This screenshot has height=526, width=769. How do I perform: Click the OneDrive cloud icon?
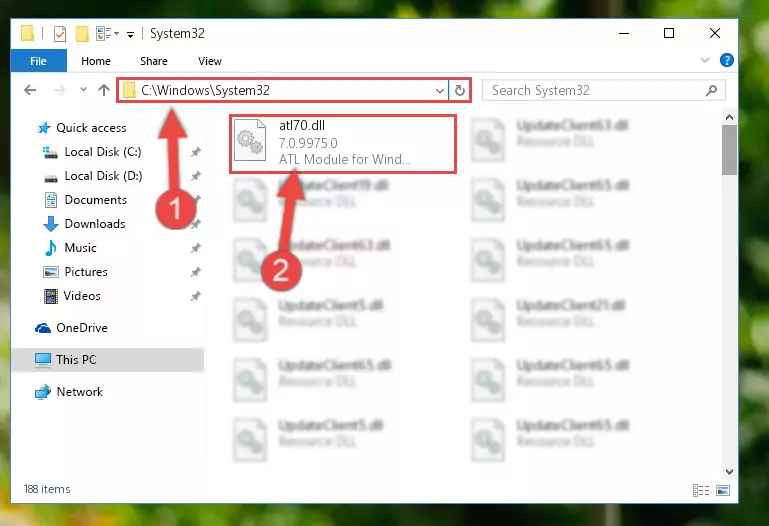pyautogui.click(x=43, y=328)
